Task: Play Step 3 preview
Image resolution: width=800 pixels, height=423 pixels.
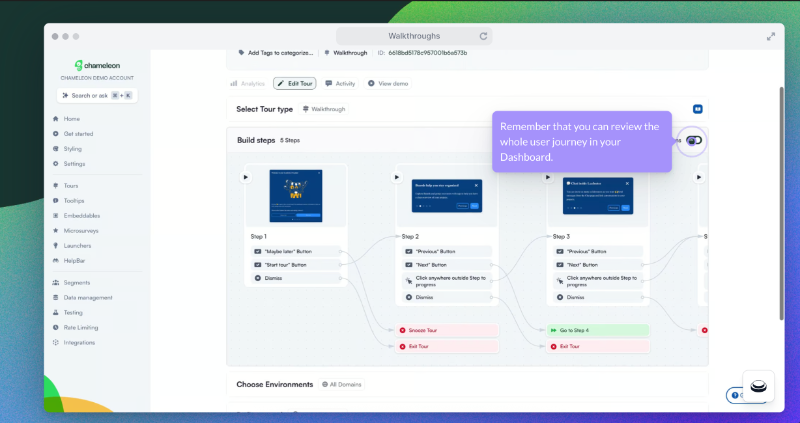Action: [547, 177]
